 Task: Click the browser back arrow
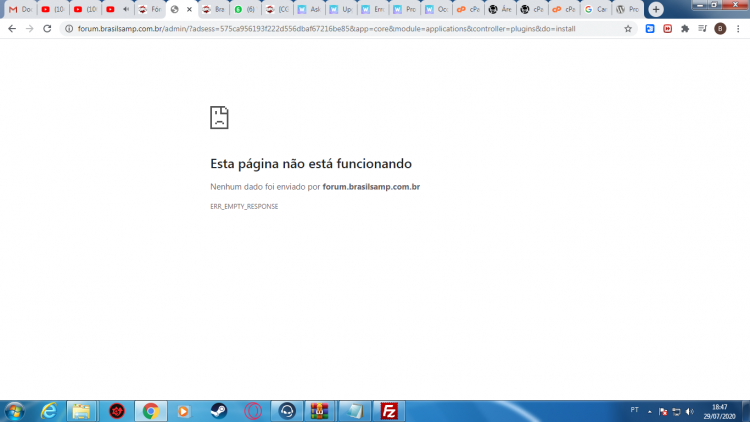click(x=12, y=29)
